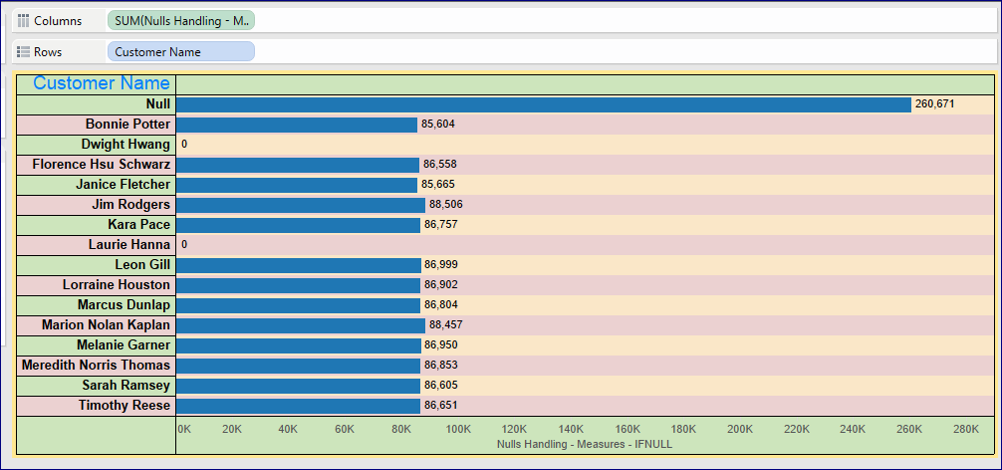
Task: Click the Laurie Hanna row label
Action: [x=129, y=245]
